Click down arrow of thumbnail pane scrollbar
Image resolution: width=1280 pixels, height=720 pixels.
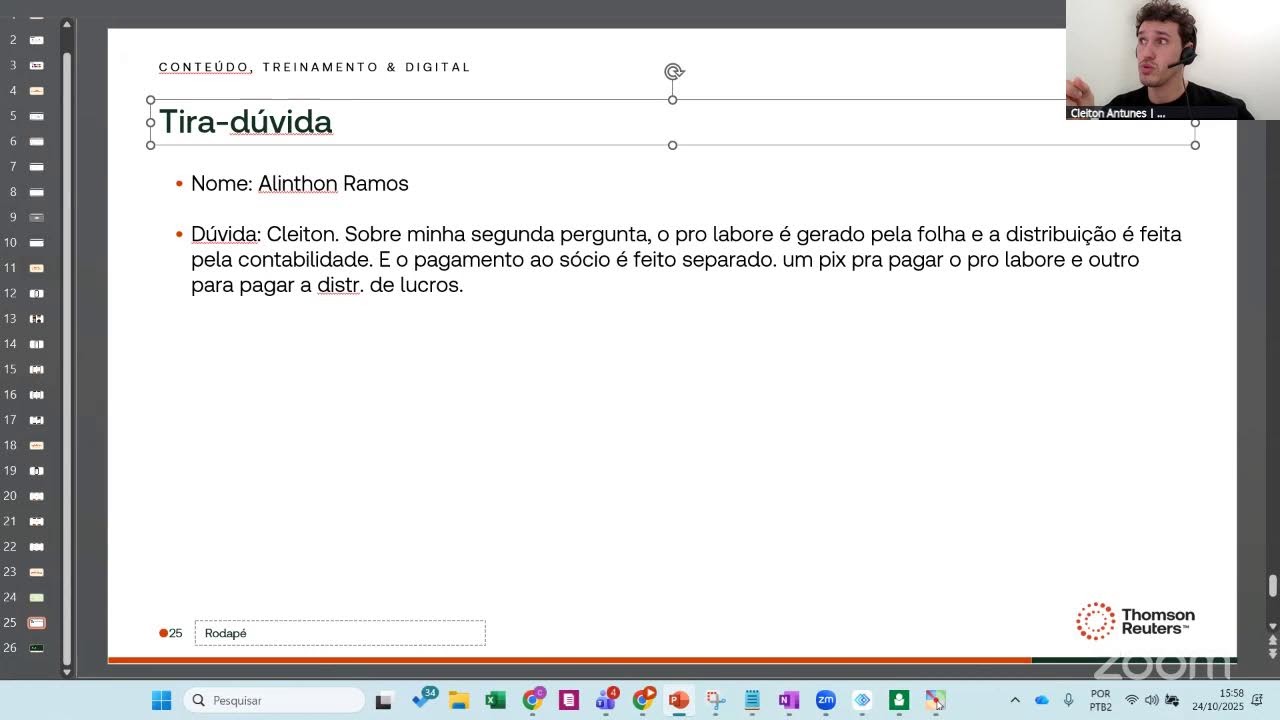point(67,672)
